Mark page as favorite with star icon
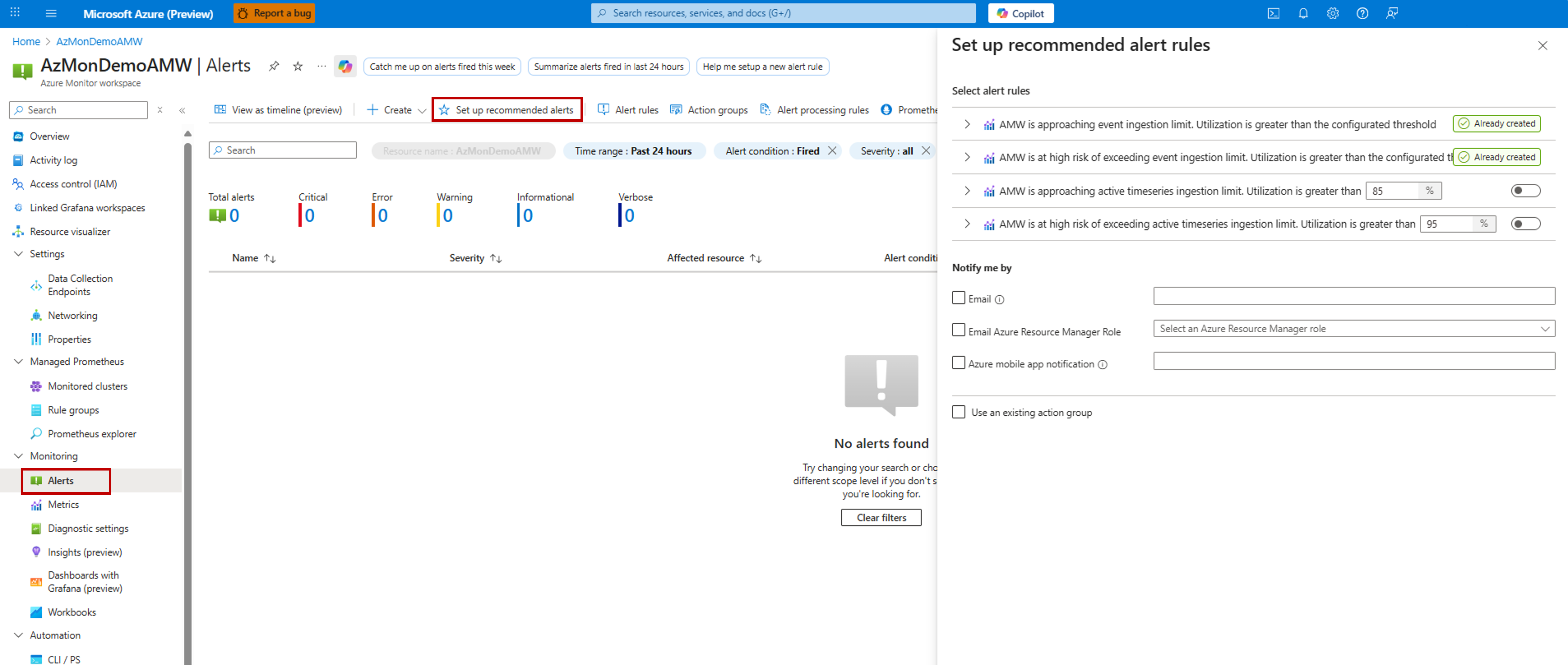The height and width of the screenshot is (665, 1568). pyautogui.click(x=298, y=66)
